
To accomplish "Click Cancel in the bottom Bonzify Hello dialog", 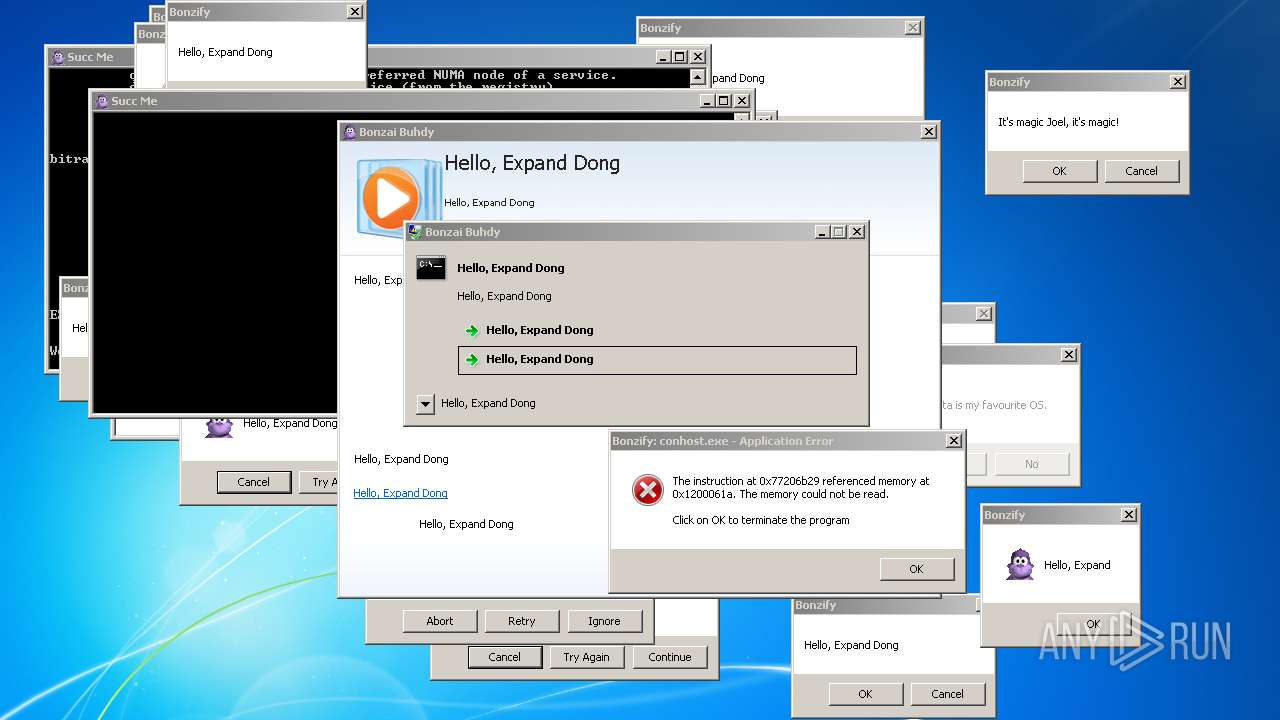I will pyautogui.click(x=947, y=694).
